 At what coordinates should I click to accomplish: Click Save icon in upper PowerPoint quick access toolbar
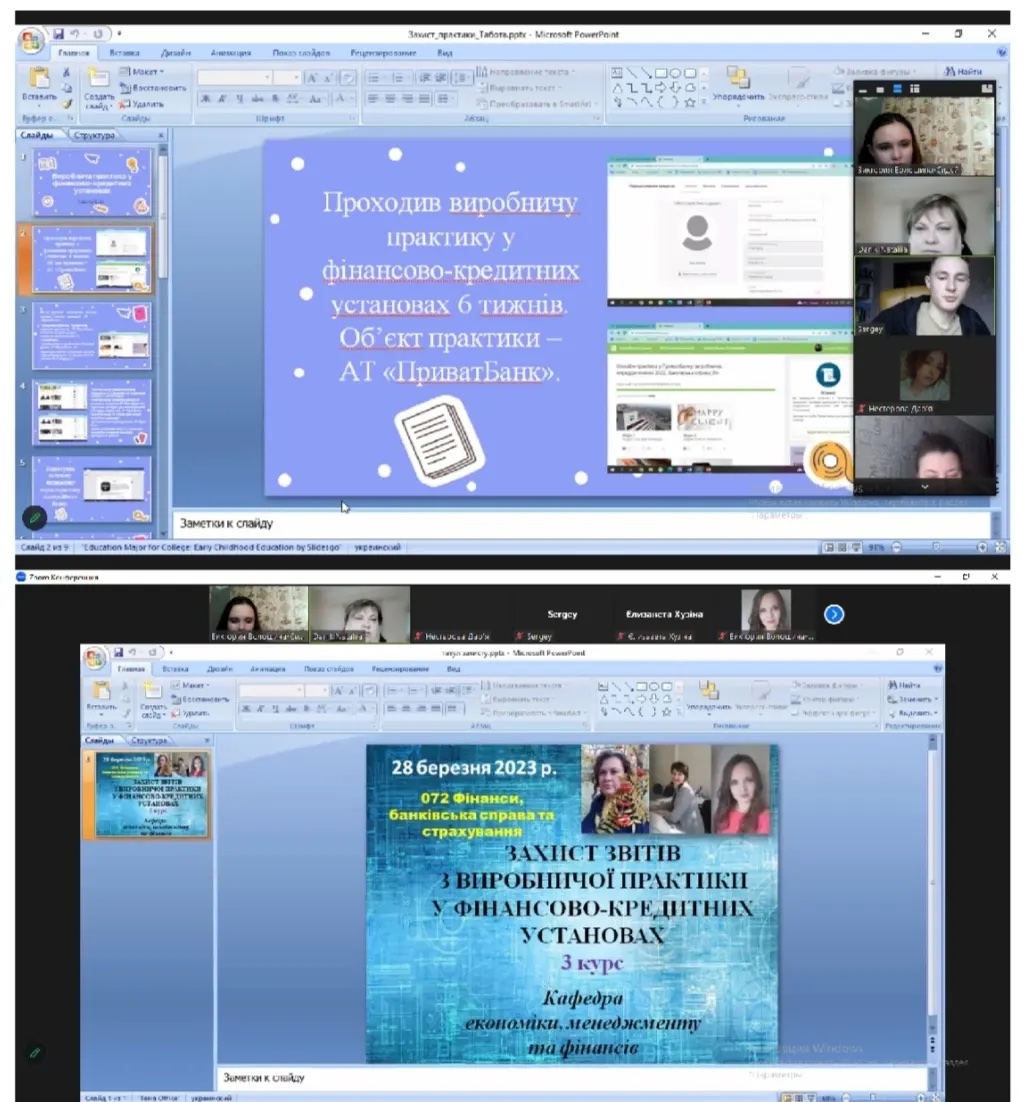tap(60, 34)
